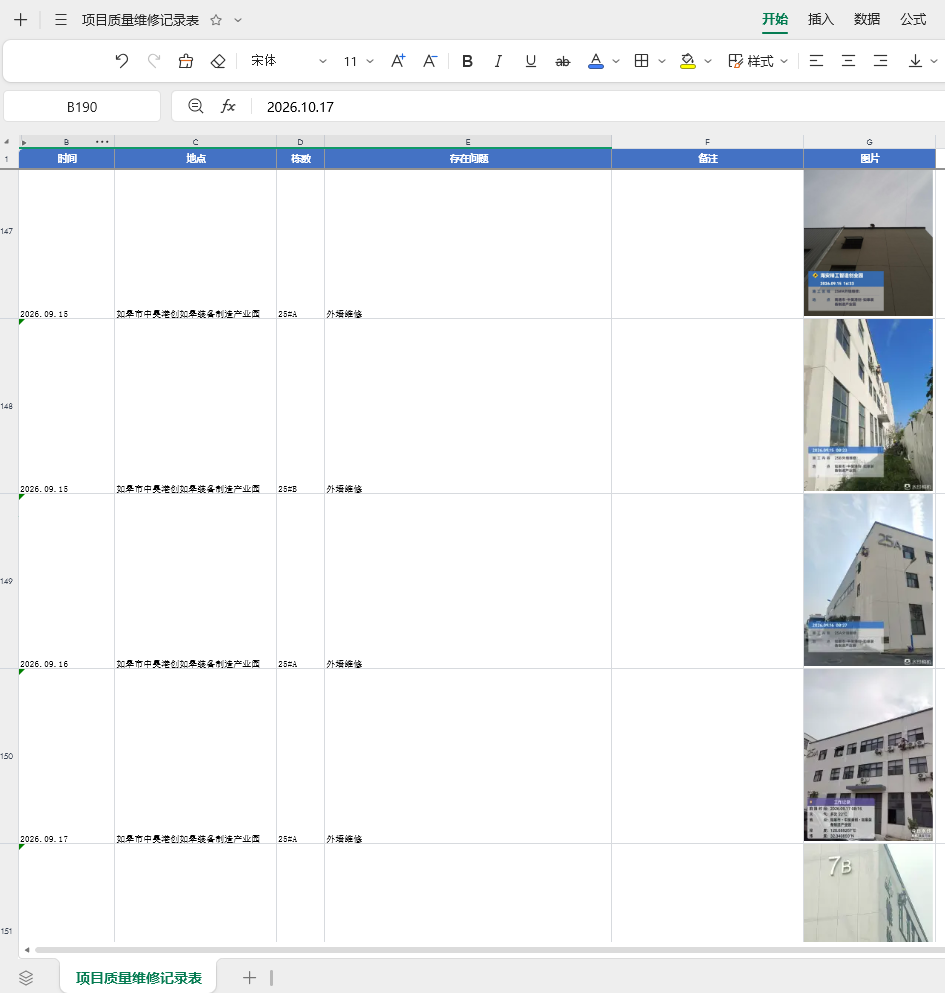Center align text
945x993 pixels.
[848, 61]
